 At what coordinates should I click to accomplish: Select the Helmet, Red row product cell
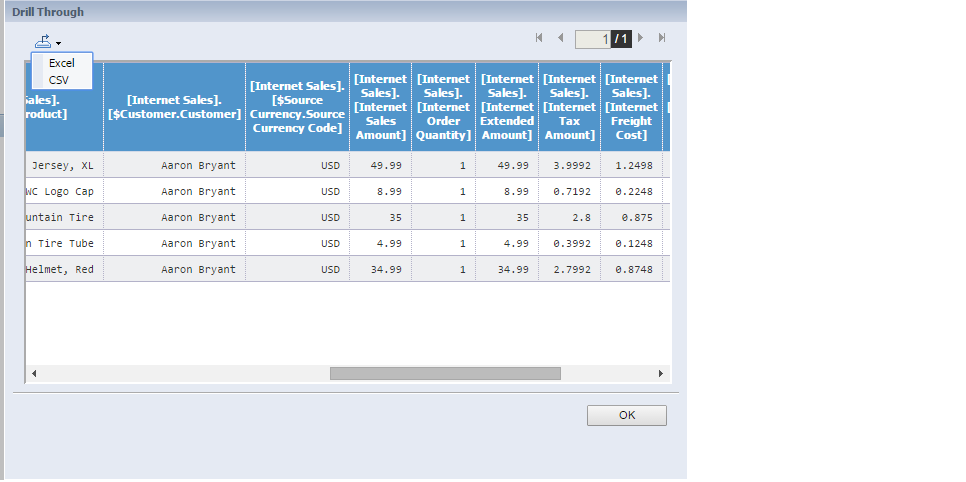(64, 269)
